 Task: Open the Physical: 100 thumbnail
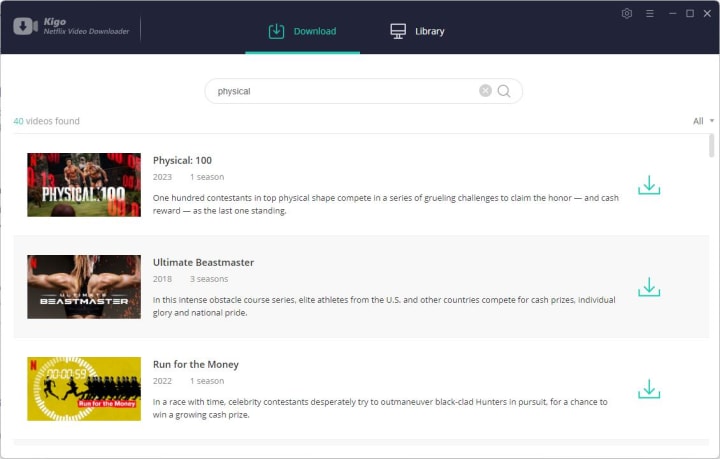[84, 185]
